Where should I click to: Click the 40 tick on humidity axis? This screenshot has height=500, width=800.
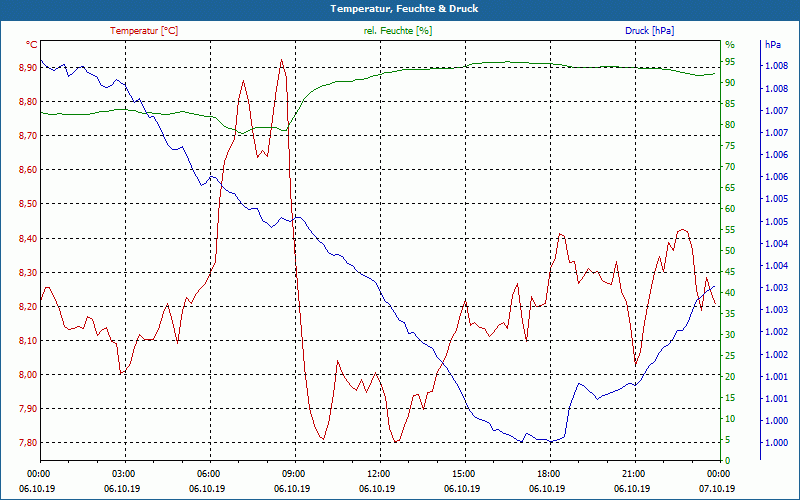click(730, 293)
